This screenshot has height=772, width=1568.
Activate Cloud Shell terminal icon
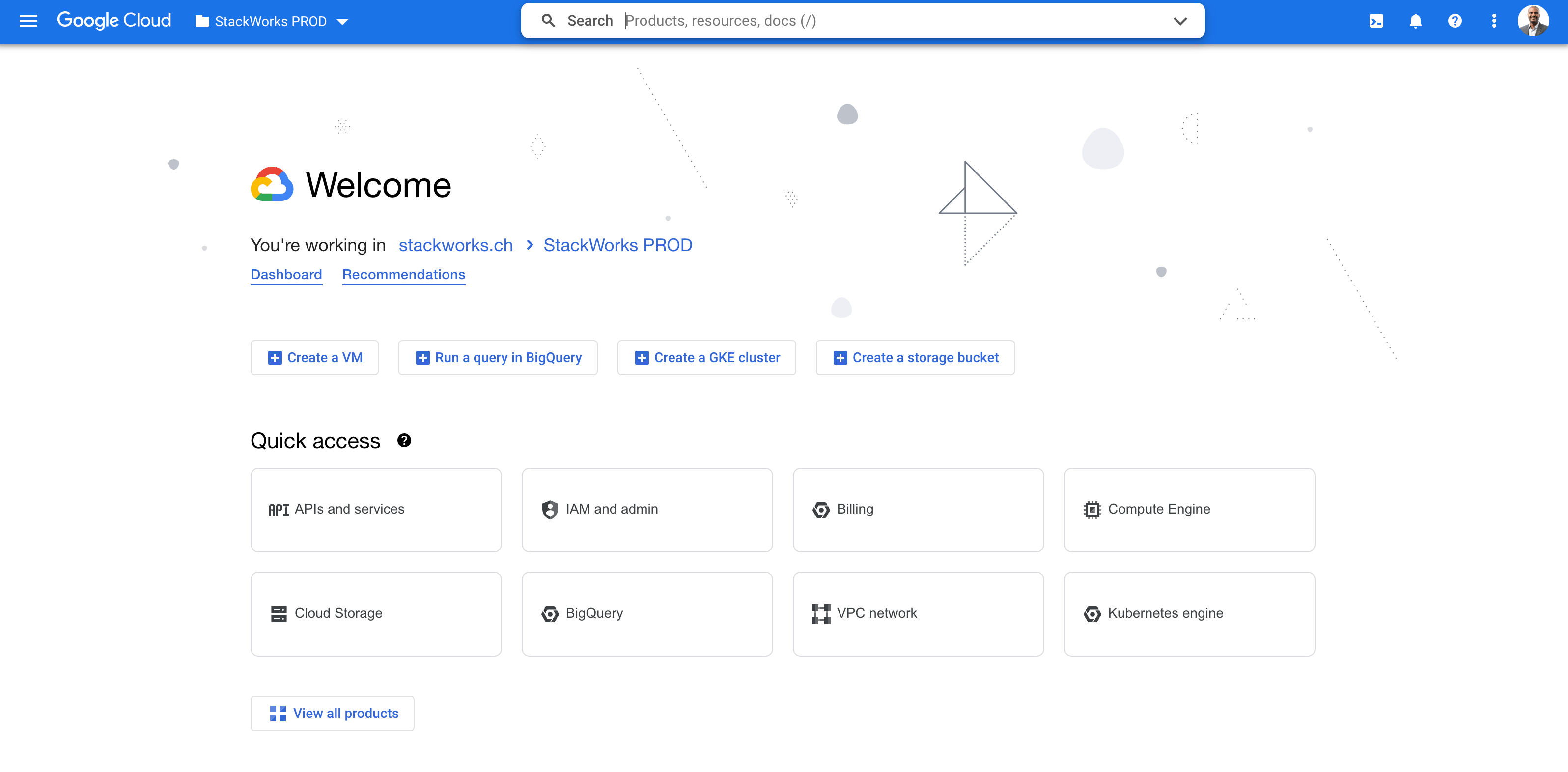tap(1375, 21)
